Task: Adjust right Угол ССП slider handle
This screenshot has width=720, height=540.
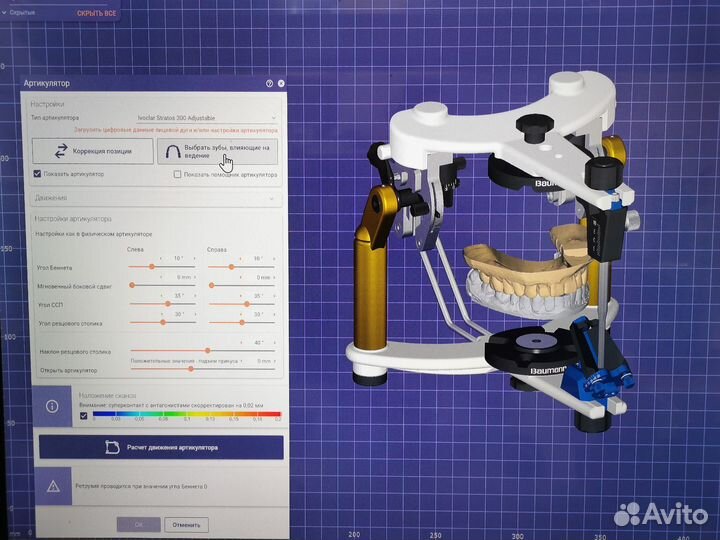Action: [x=247, y=304]
